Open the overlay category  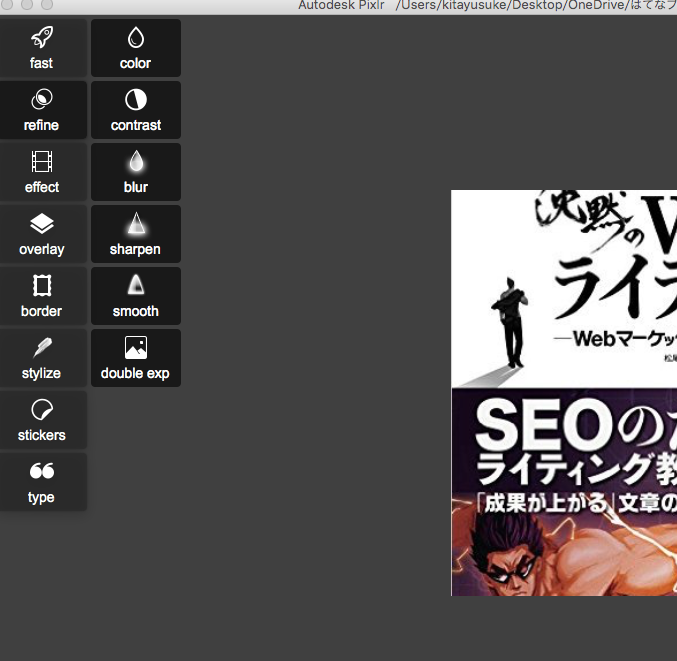click(42, 234)
